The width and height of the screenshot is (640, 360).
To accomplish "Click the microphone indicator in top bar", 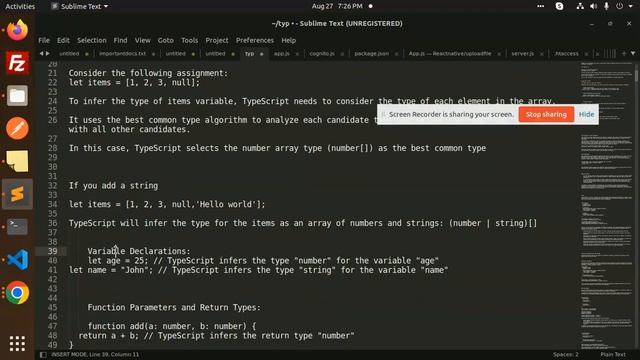I will (607, 6).
